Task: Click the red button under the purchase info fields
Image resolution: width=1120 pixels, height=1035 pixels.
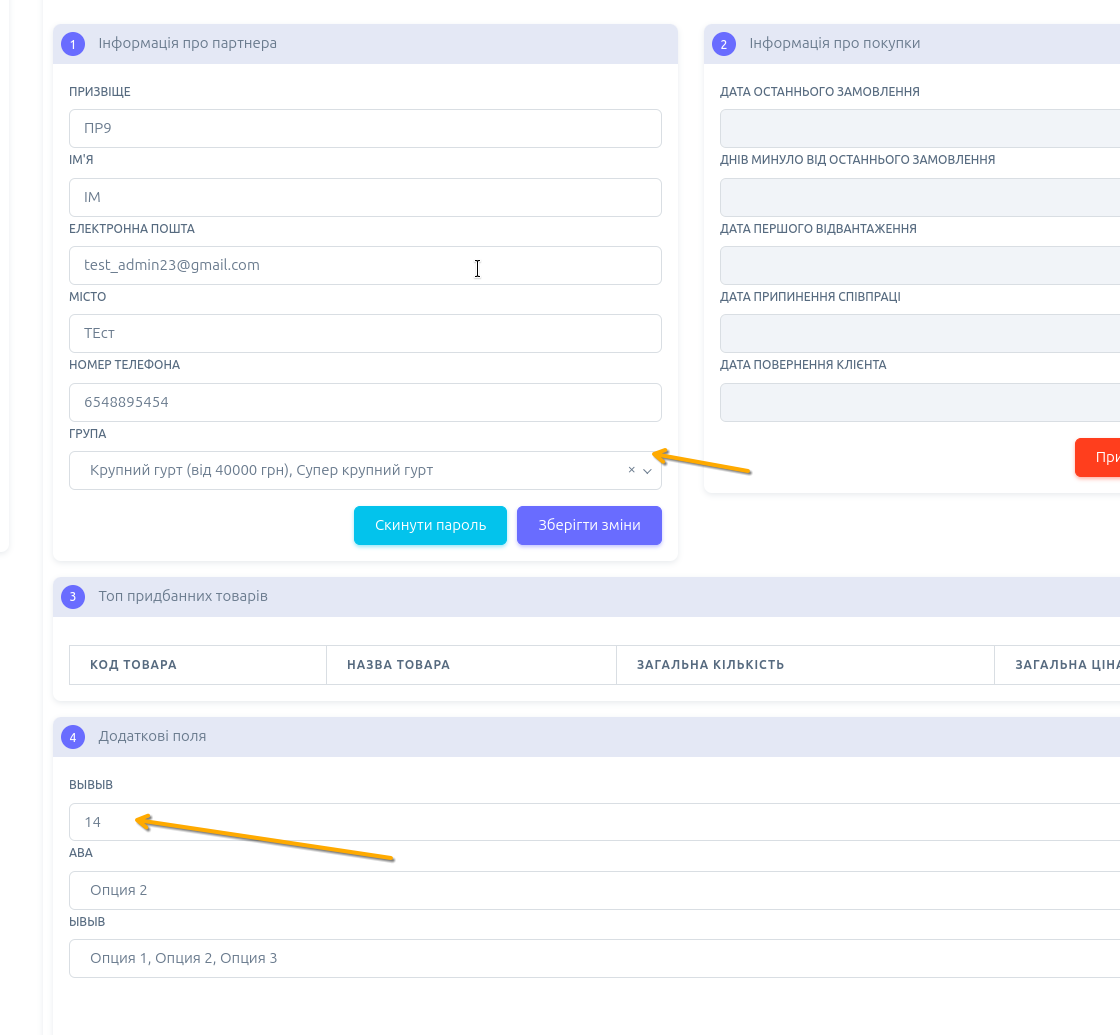Action: pos(1098,457)
